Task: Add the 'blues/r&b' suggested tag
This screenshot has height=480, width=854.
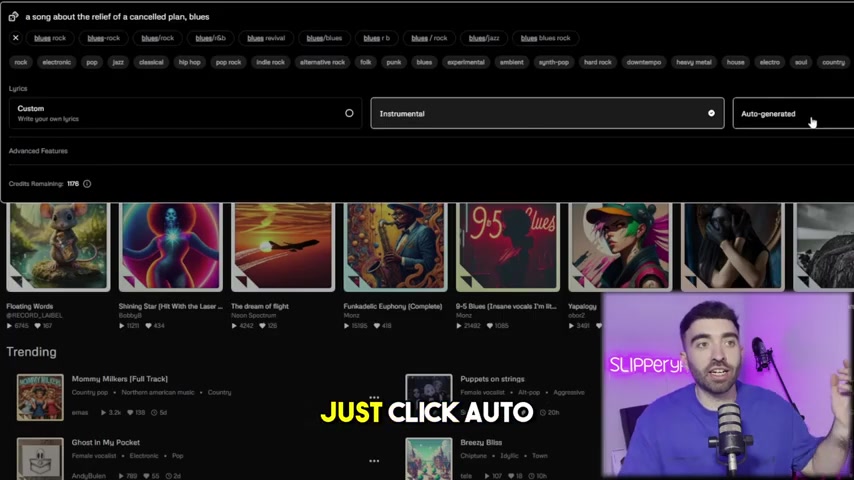Action: 210,38
